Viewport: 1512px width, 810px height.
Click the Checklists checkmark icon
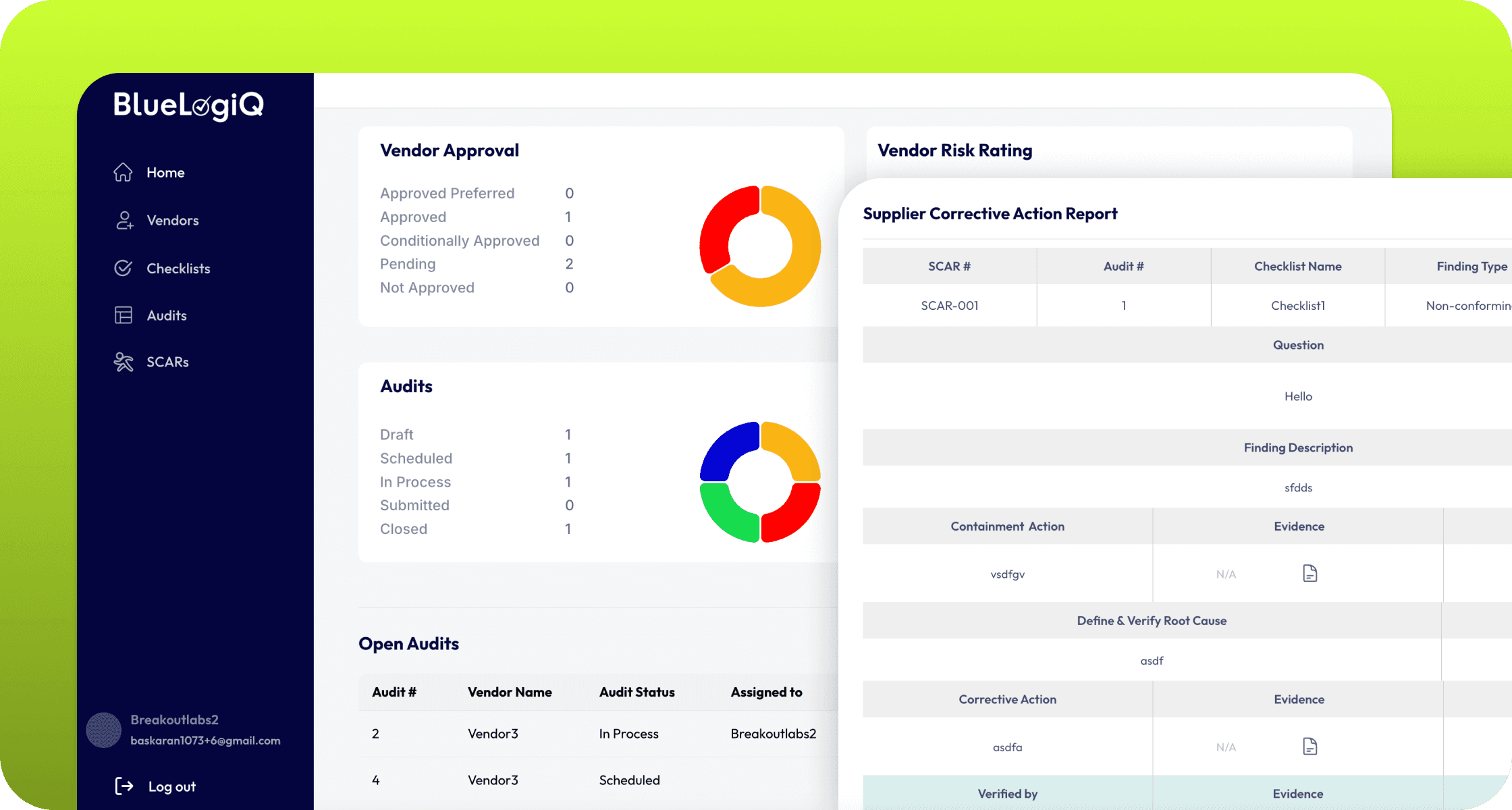click(x=123, y=268)
